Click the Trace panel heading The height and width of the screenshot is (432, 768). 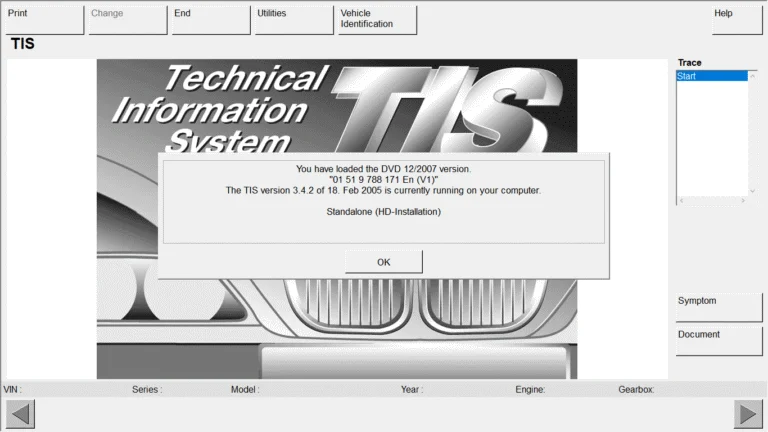tap(690, 63)
